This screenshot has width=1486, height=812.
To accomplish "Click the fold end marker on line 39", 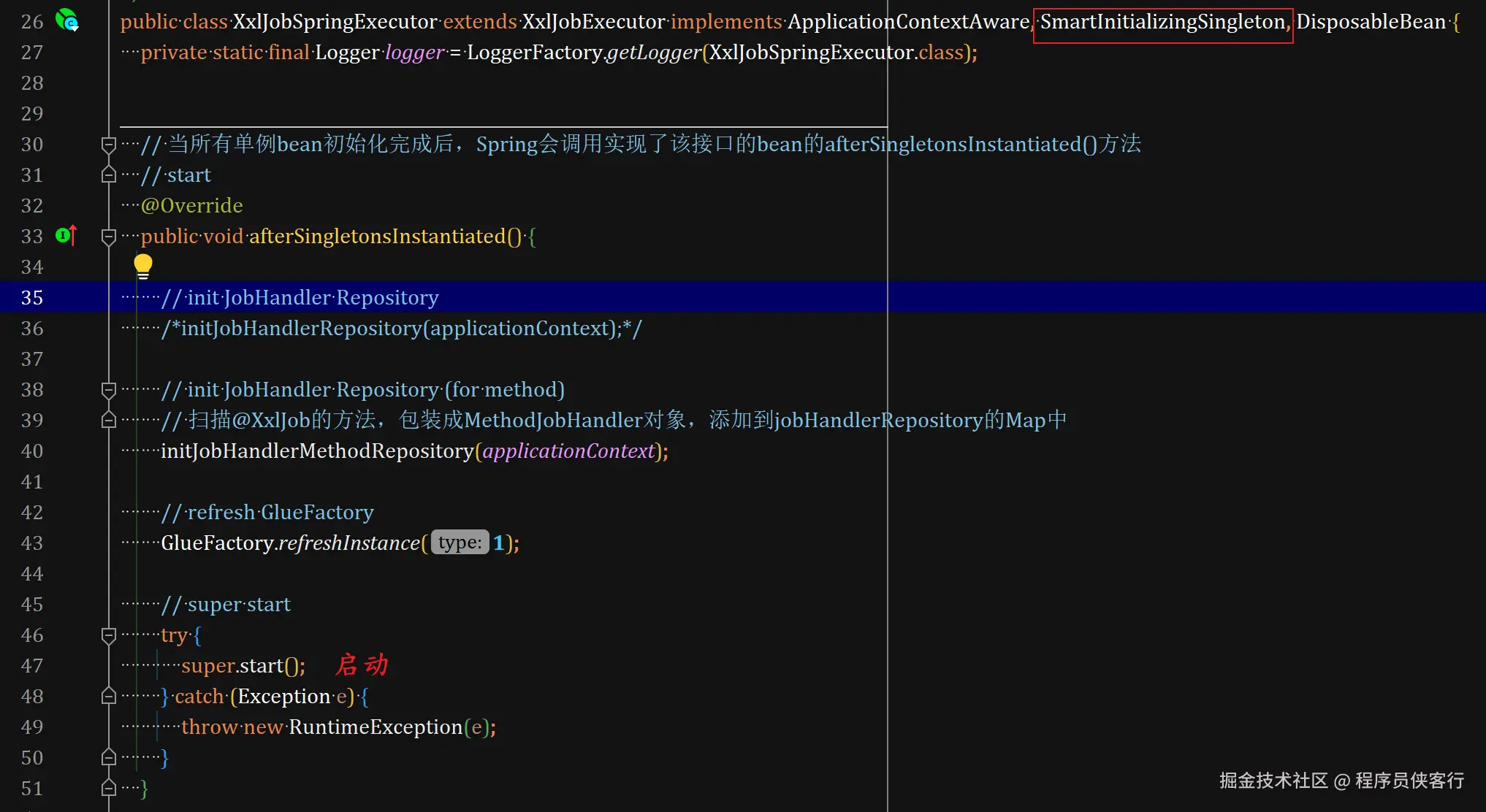I will [109, 421].
